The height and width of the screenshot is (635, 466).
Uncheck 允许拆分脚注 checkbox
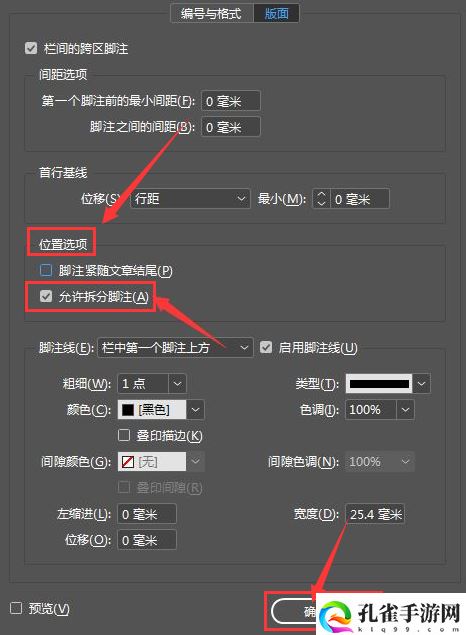coord(46,296)
